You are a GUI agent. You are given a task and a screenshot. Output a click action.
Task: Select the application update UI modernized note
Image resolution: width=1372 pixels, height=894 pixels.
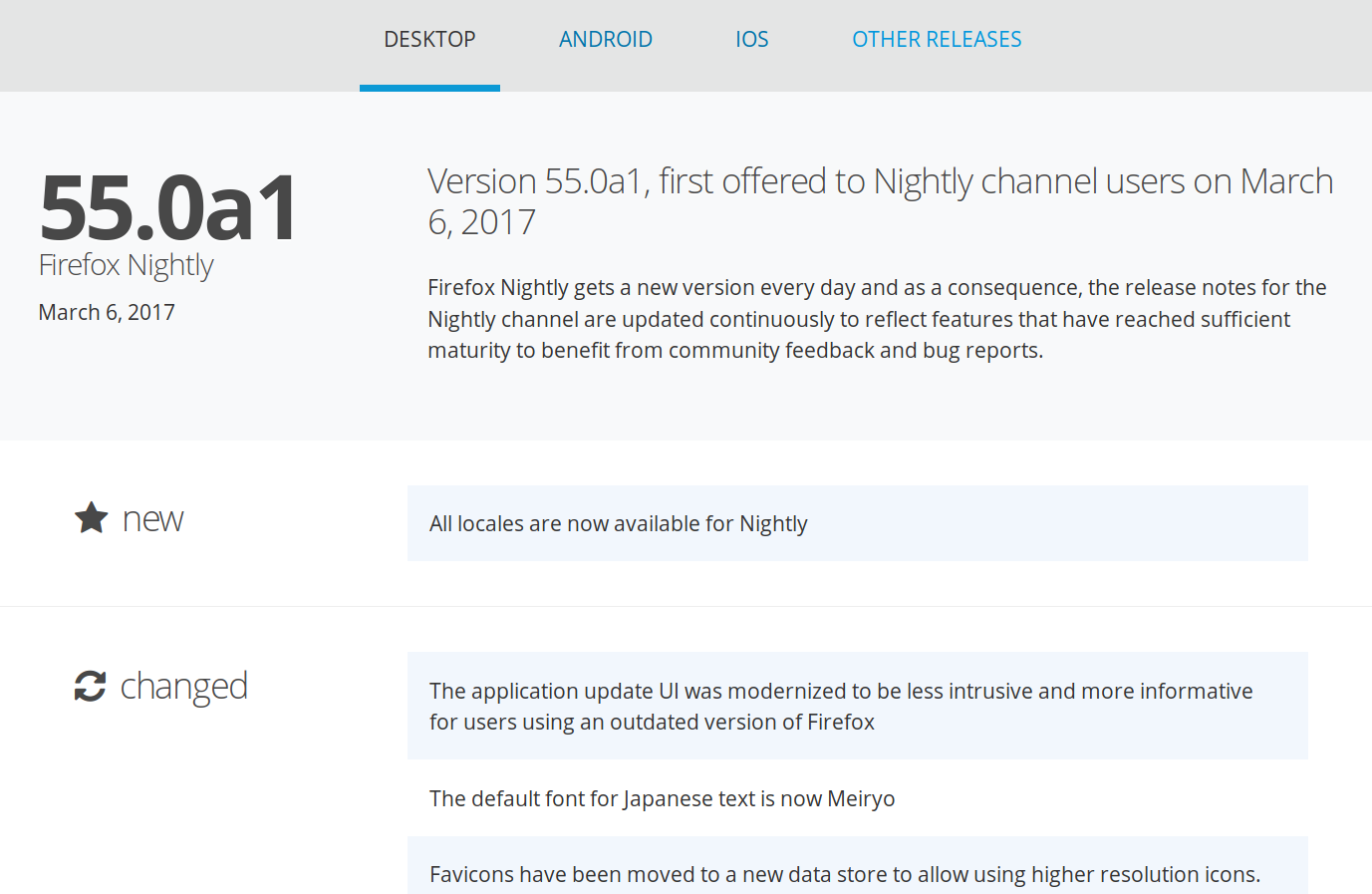pos(840,706)
